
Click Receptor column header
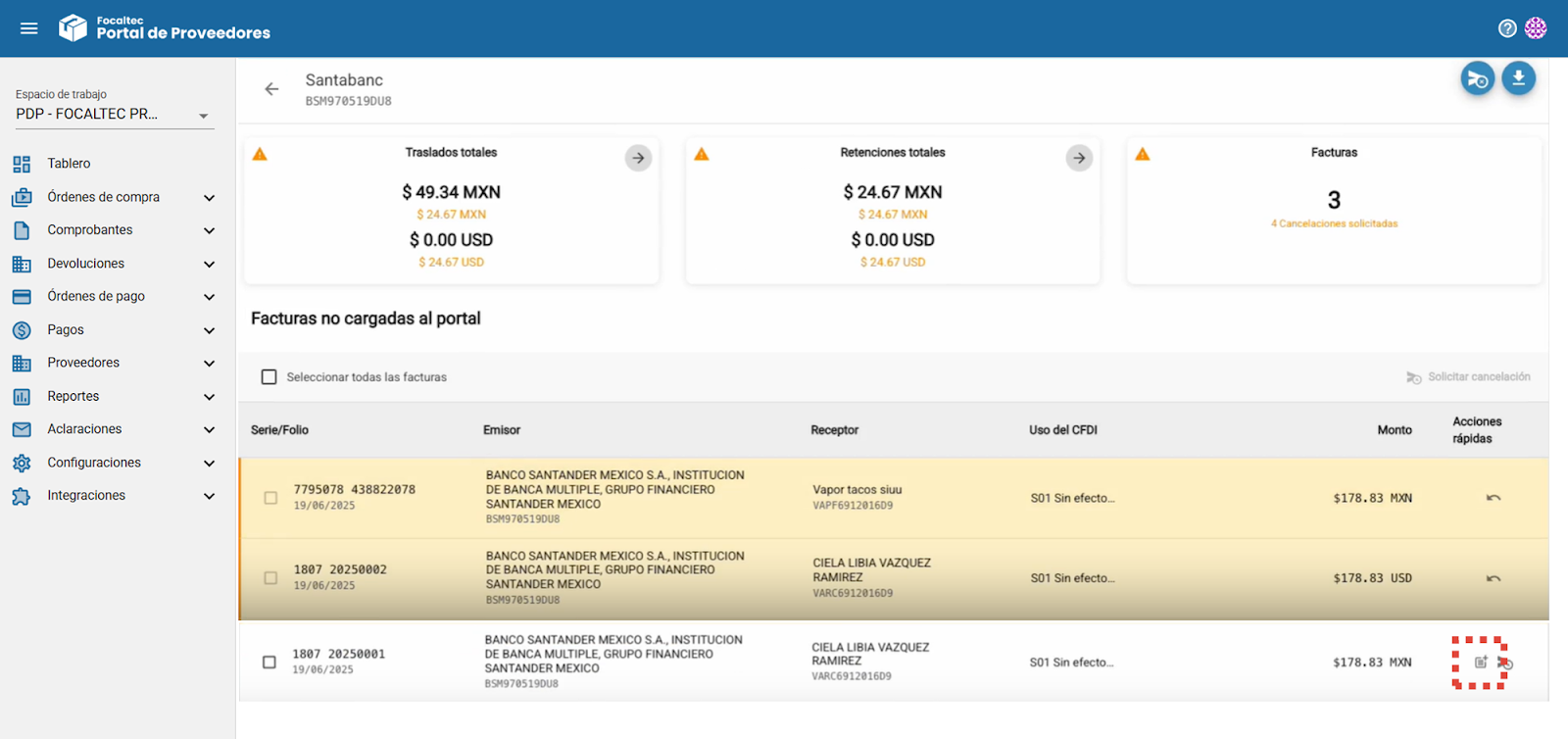[835, 430]
